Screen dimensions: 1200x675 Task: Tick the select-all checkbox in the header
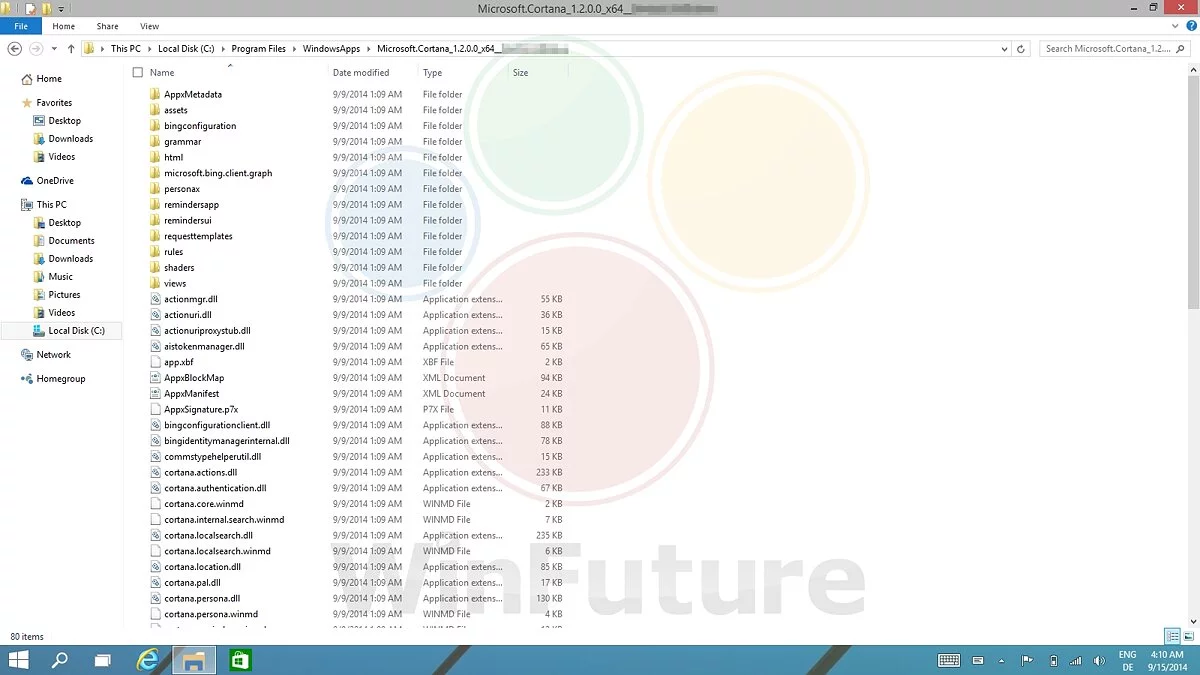click(x=138, y=72)
